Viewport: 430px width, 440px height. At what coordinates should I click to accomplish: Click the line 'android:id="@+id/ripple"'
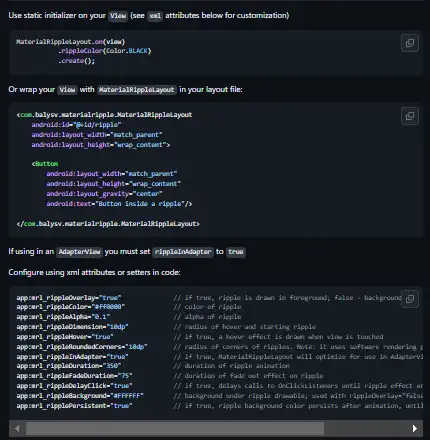pyautogui.click(x=76, y=125)
